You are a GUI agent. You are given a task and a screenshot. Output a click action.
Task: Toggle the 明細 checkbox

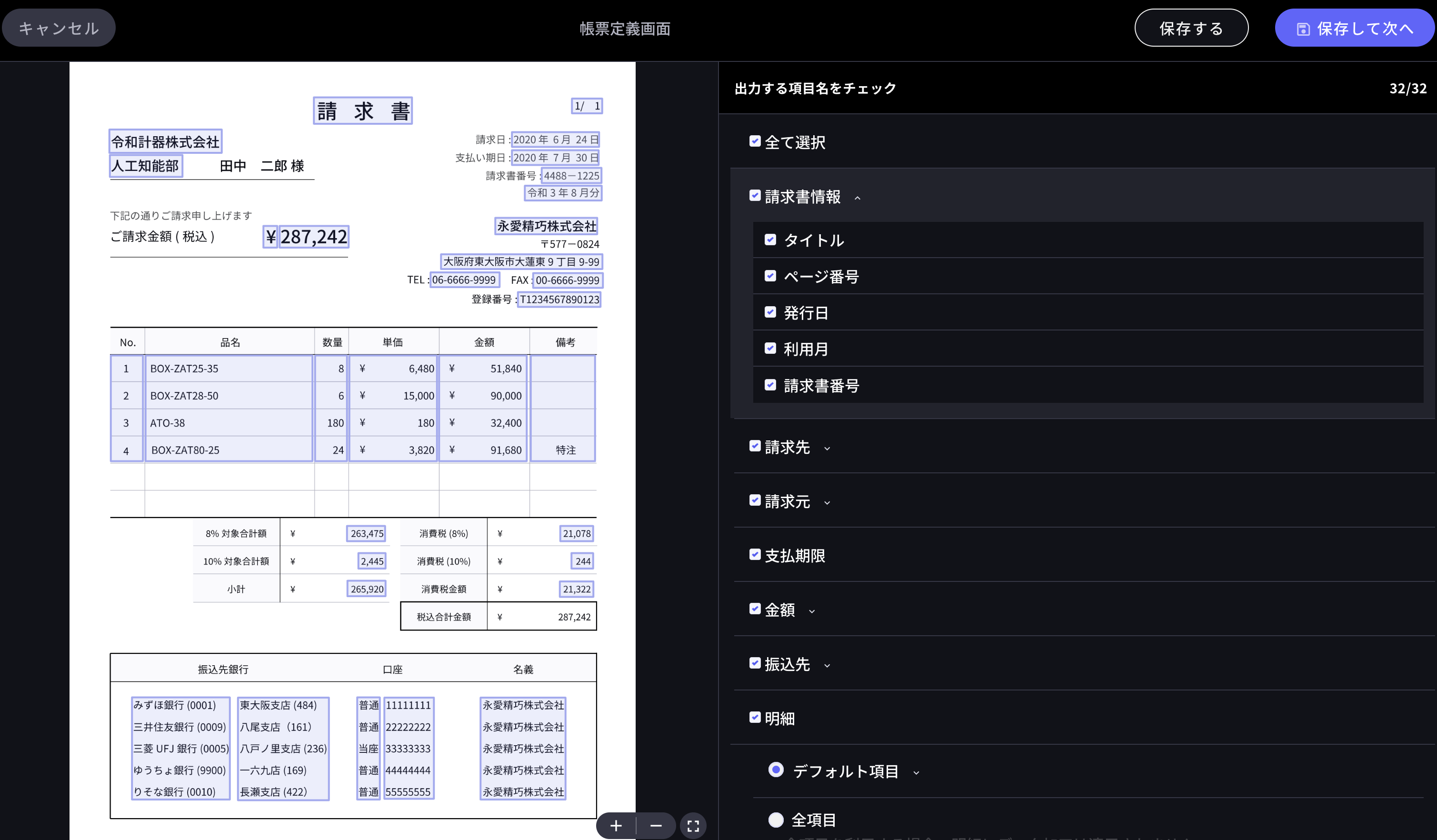[x=755, y=718]
